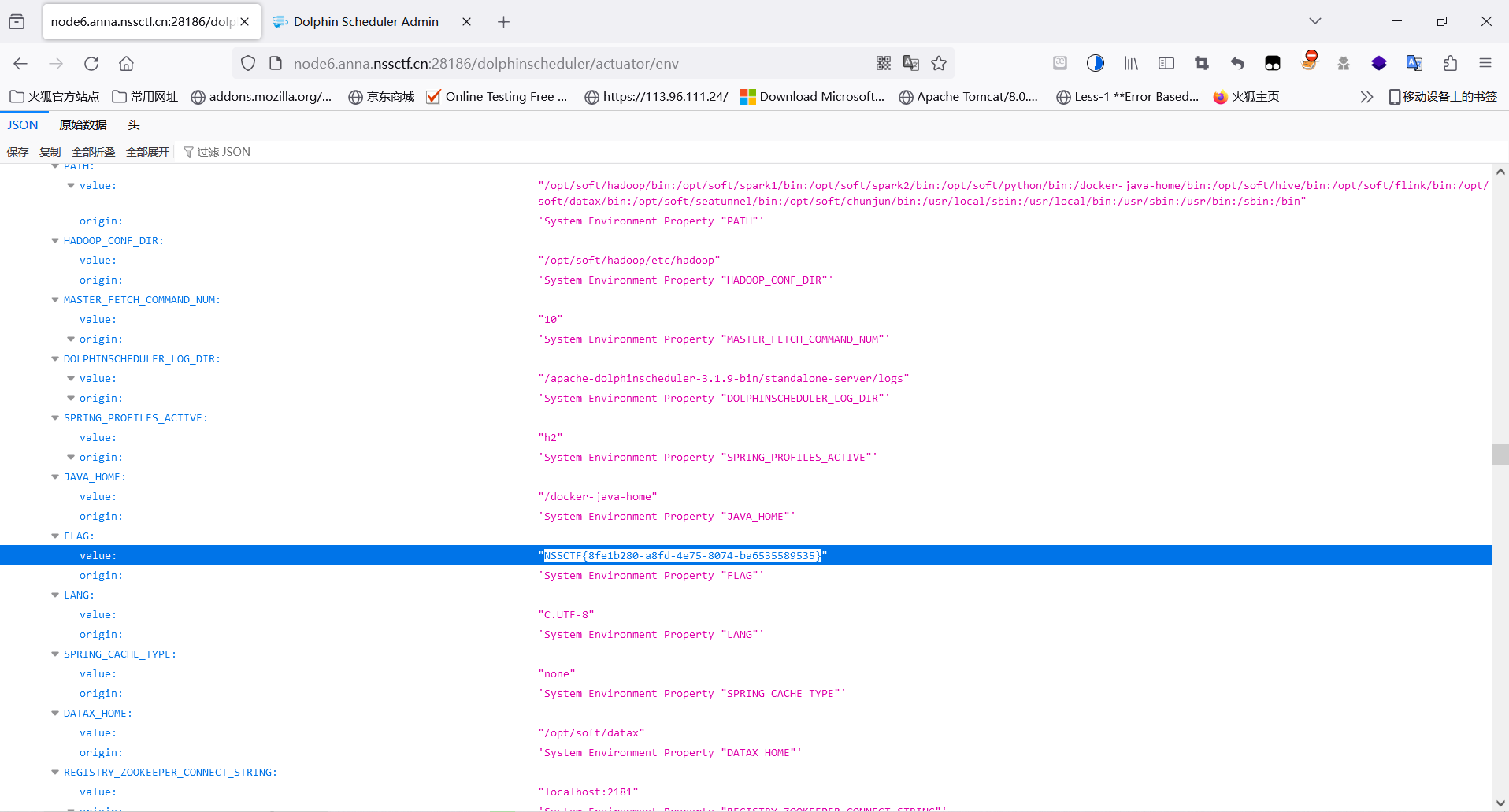The image size is (1509, 812).
Task: Open the tracking protection shield icon
Action: click(x=248, y=64)
